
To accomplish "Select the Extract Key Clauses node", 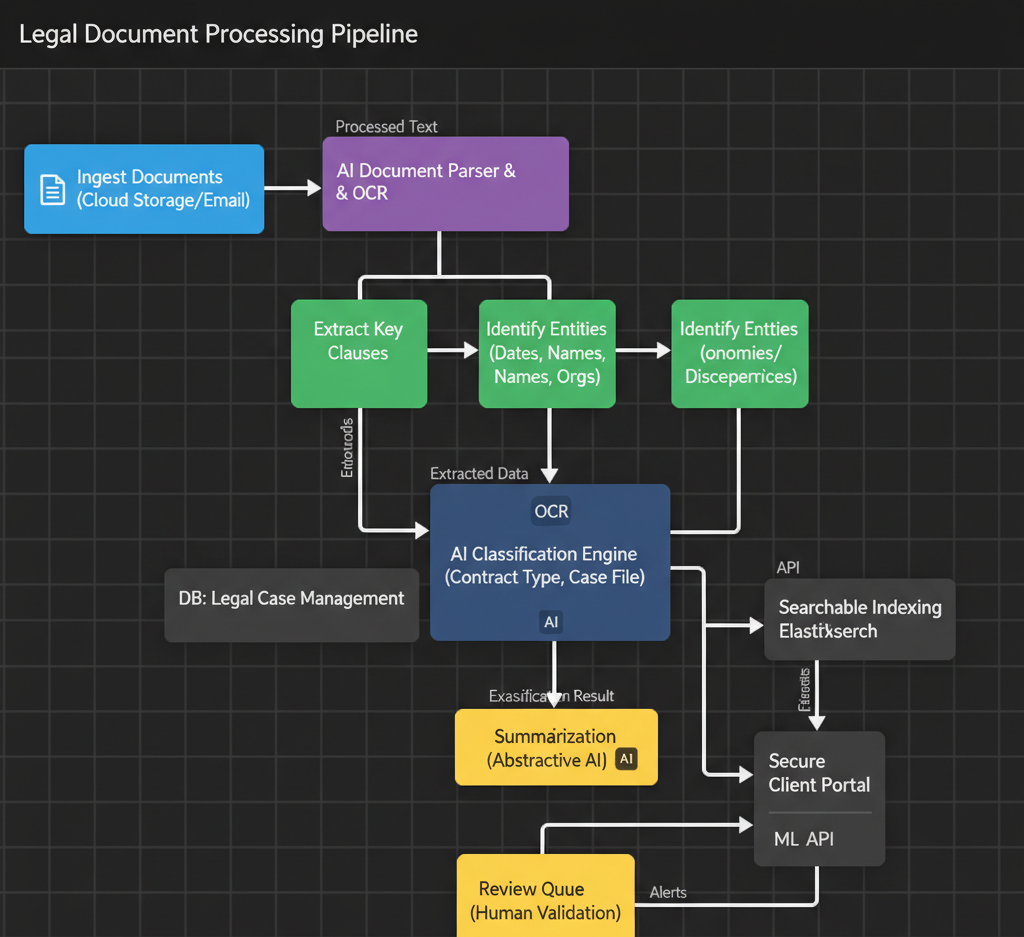I will click(358, 353).
